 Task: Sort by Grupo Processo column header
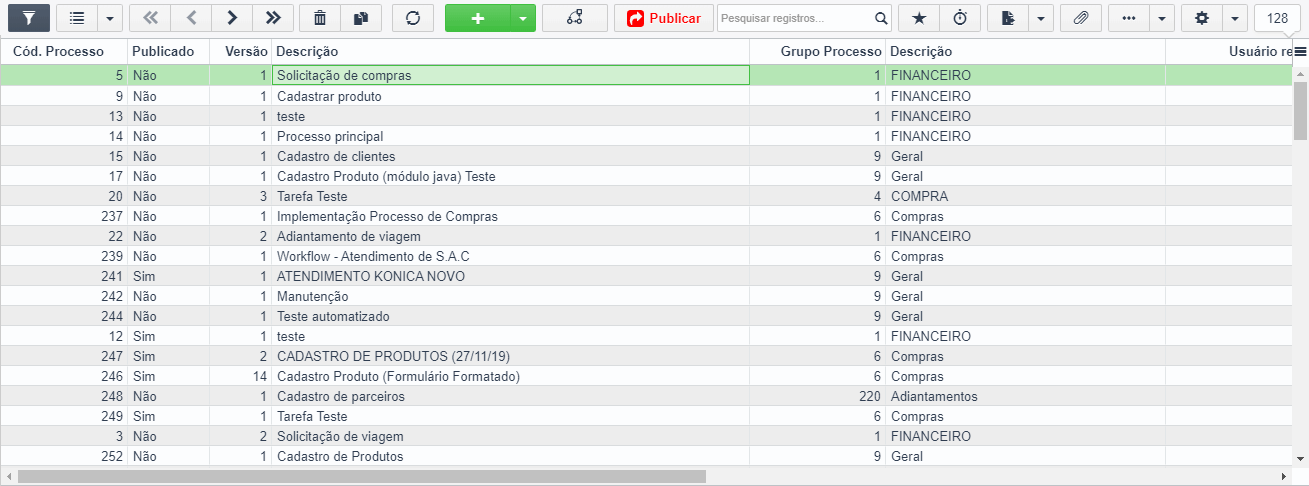coord(818,51)
